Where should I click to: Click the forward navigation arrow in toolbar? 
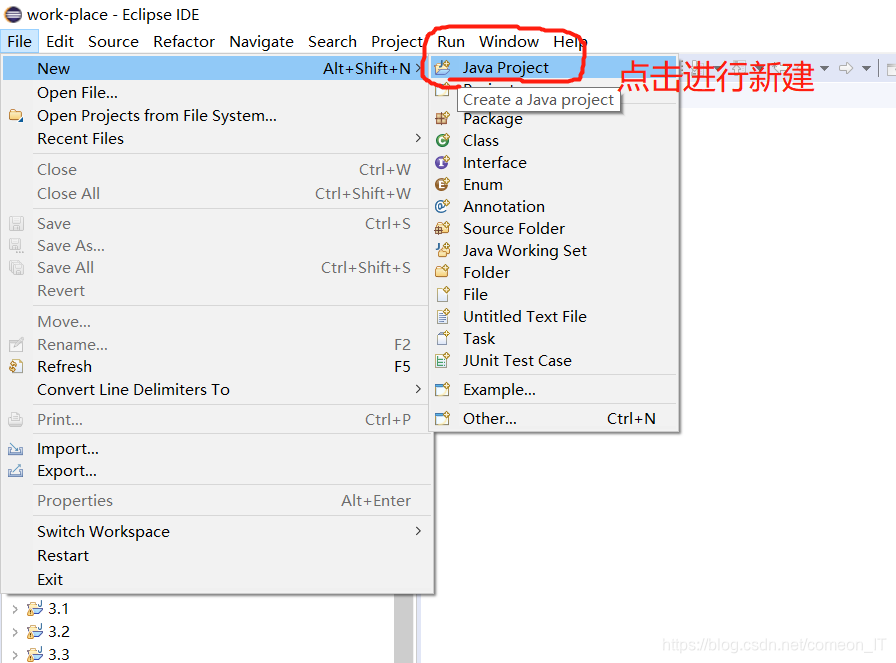[x=846, y=69]
